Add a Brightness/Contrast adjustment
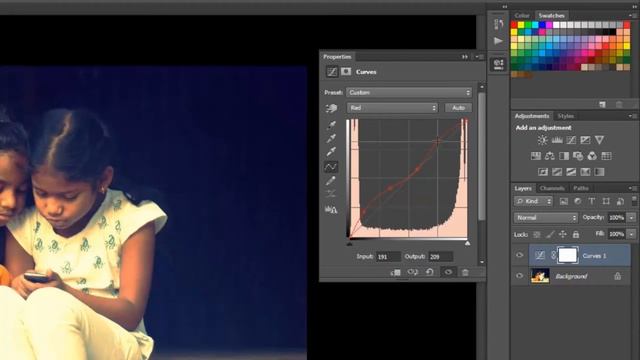640x360 pixels. pyautogui.click(x=542, y=140)
